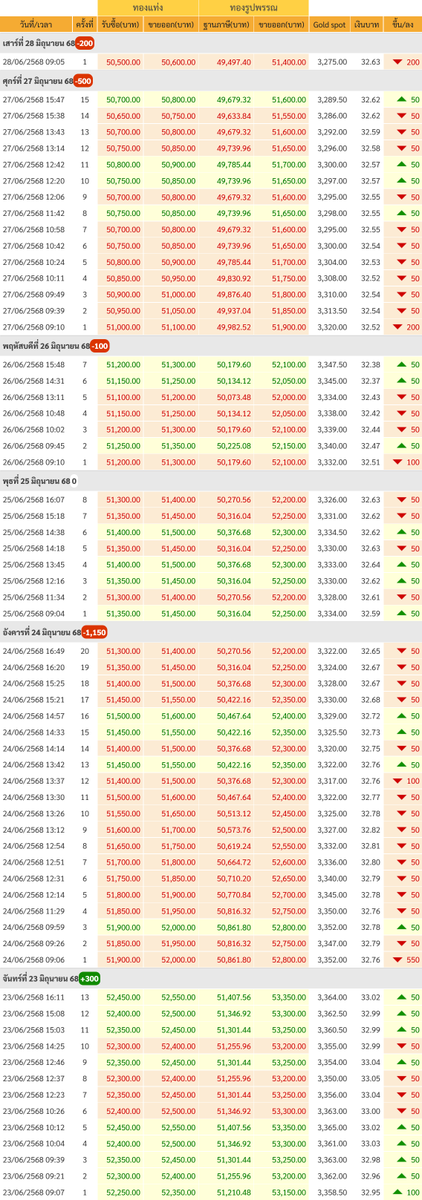This screenshot has width=422, height=1200.
Task: Click the red down arrow in 25/06/2568 16:07 row
Action: pos(401,499)
